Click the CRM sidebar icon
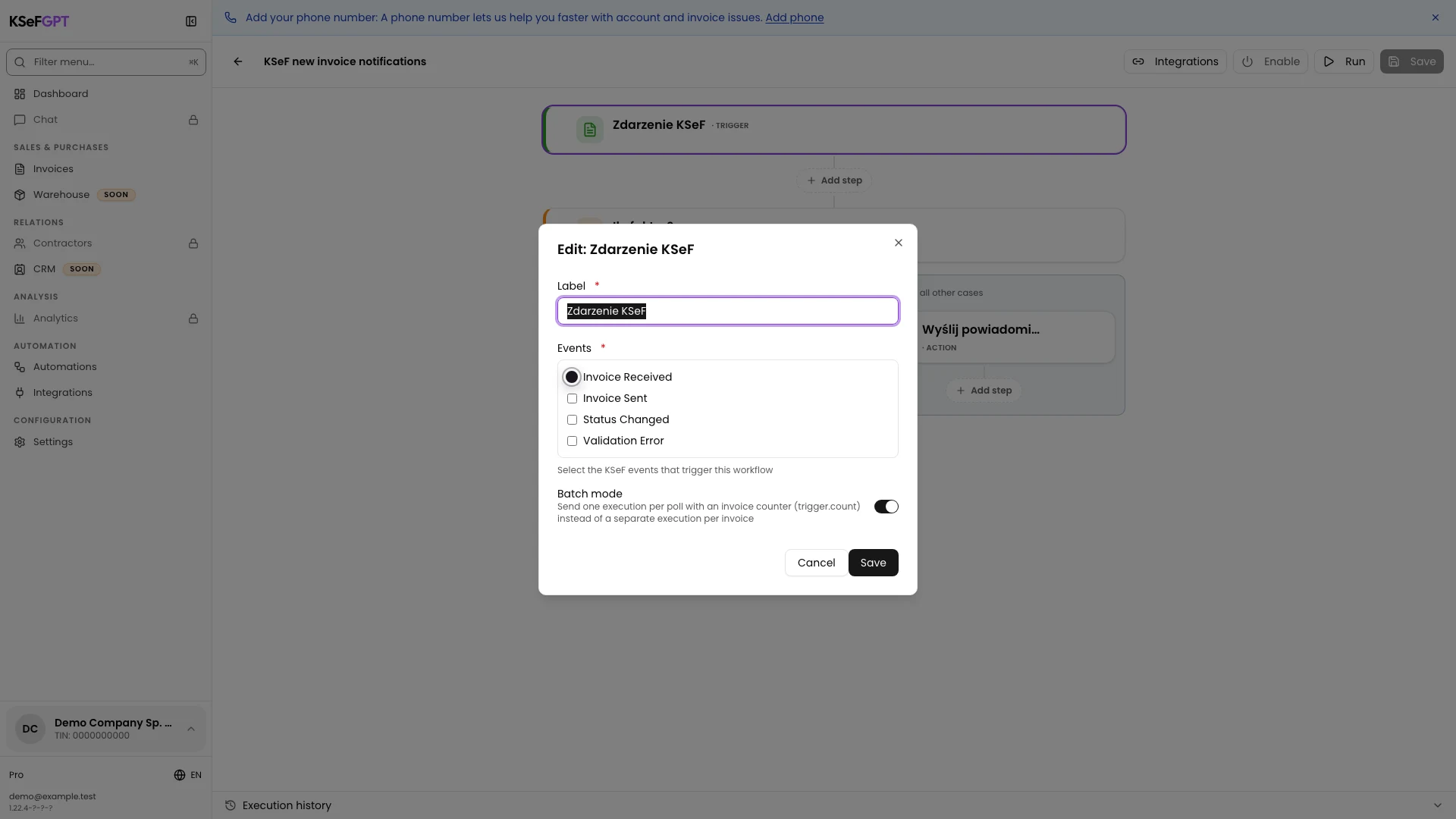This screenshot has width=1456, height=819. (x=20, y=269)
